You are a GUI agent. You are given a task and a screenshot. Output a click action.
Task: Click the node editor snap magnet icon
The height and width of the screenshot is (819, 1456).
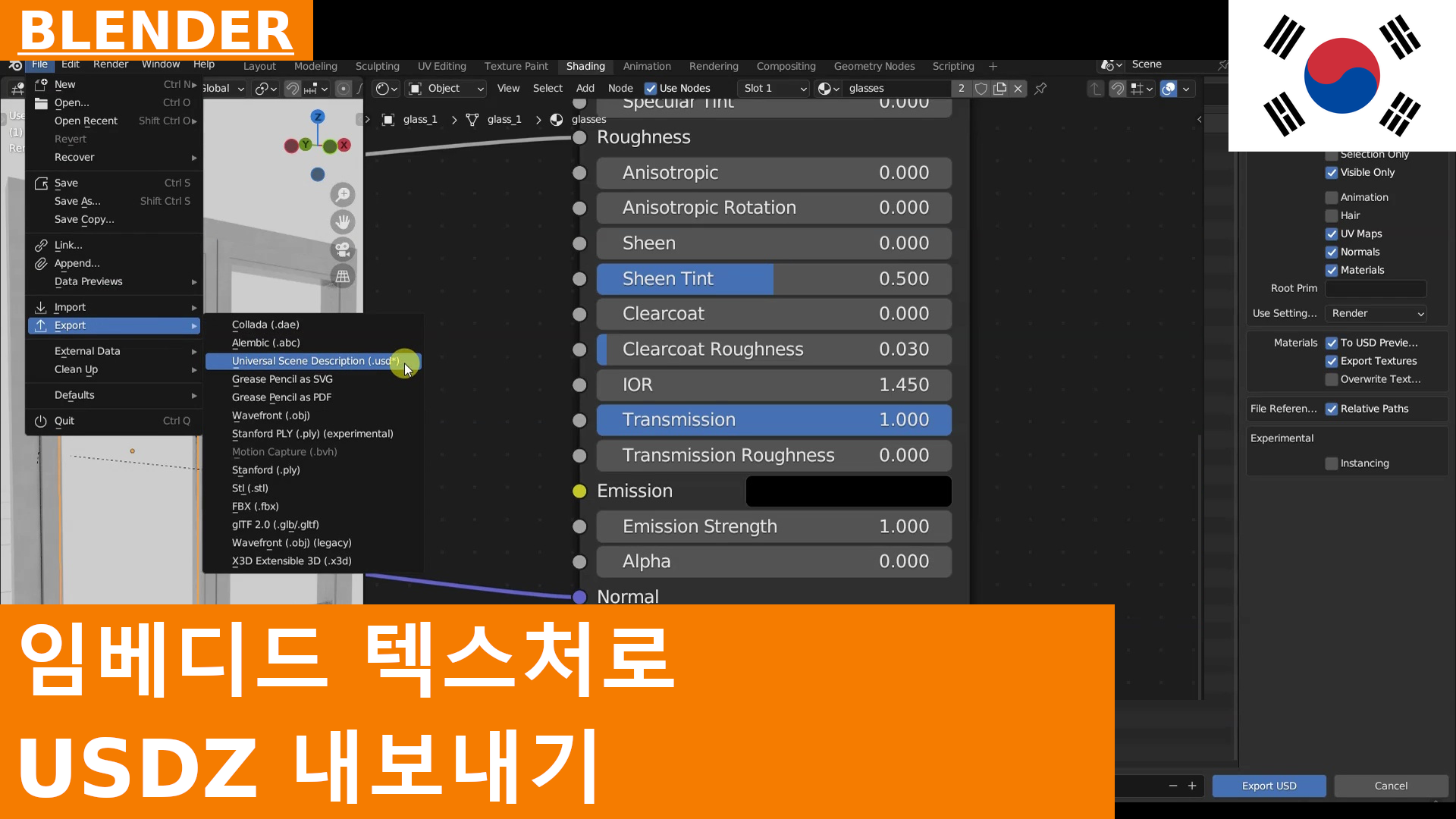(x=1117, y=89)
